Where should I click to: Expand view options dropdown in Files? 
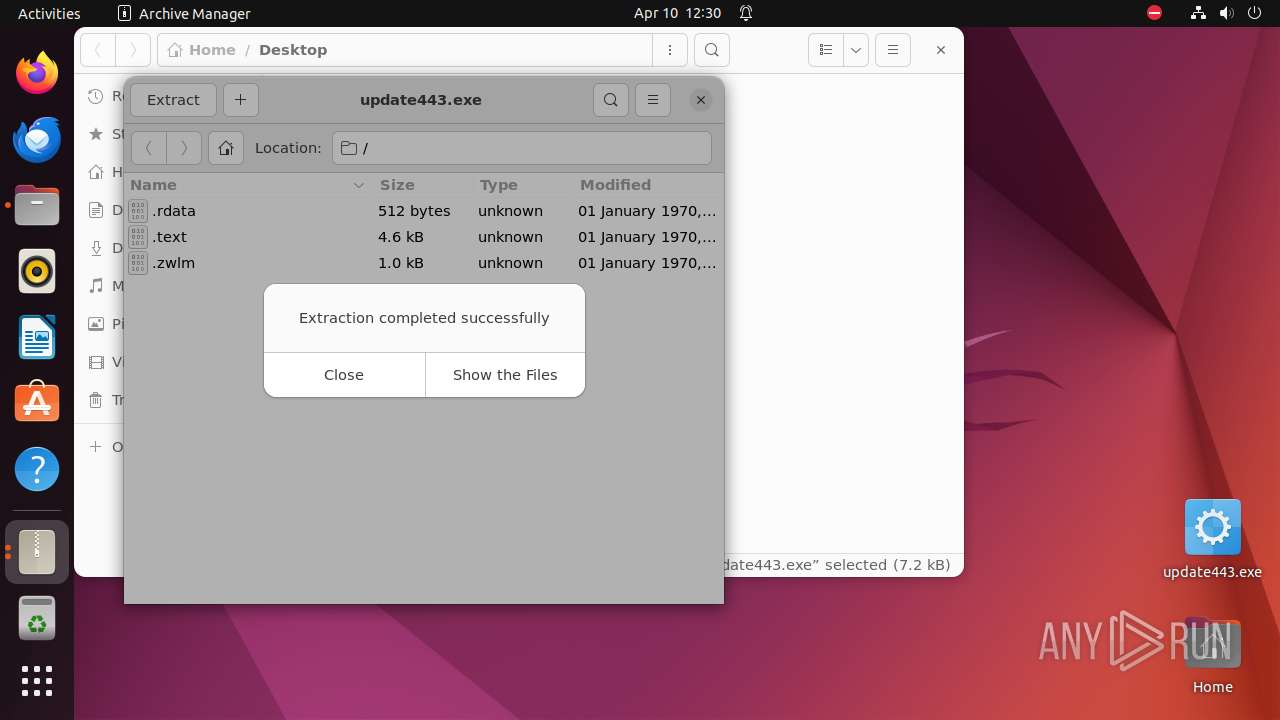(855, 50)
